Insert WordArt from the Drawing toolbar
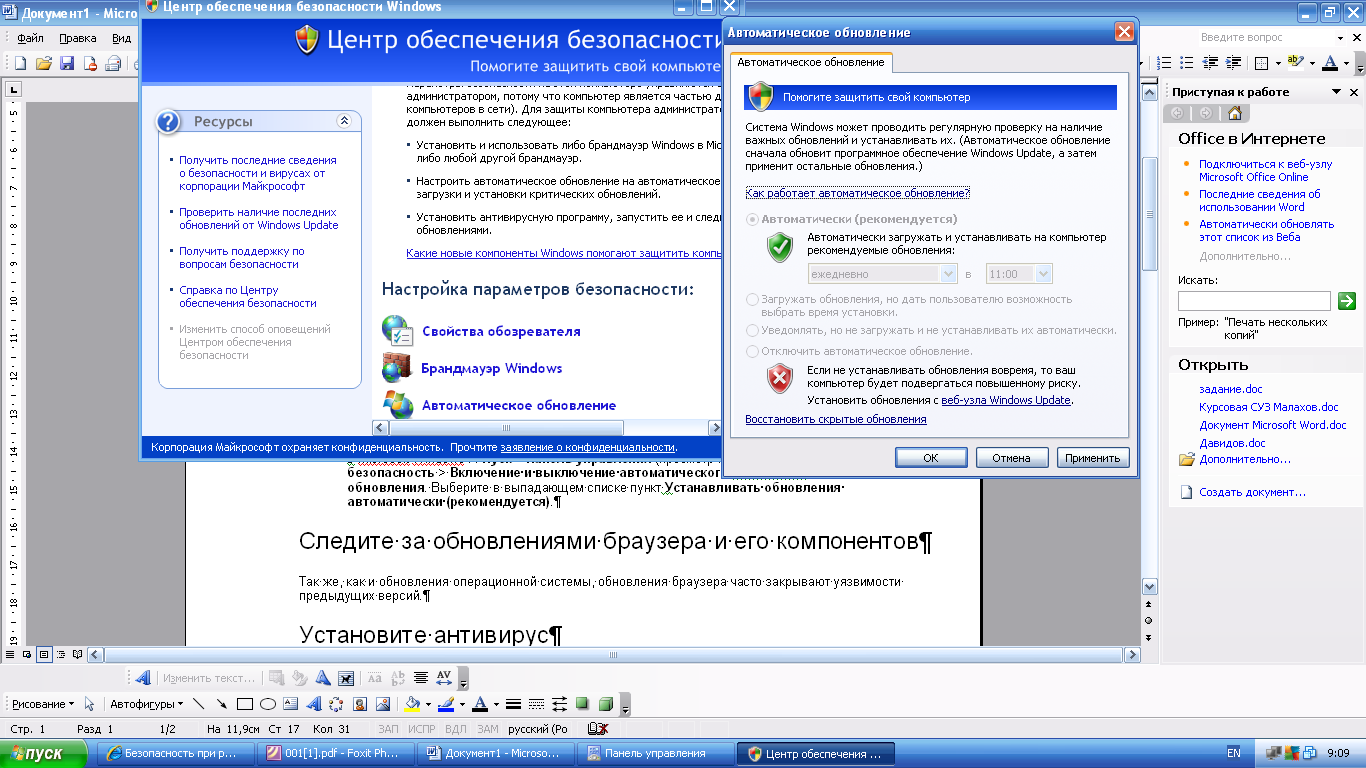Screen dimensions: 1366x768 click(x=313, y=704)
